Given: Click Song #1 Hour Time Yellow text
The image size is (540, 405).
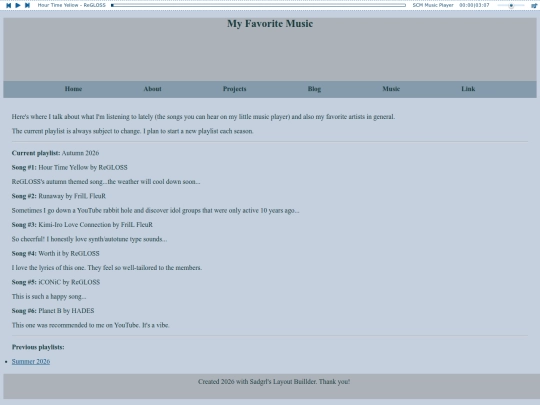Looking at the screenshot, I should [x=70, y=167].
